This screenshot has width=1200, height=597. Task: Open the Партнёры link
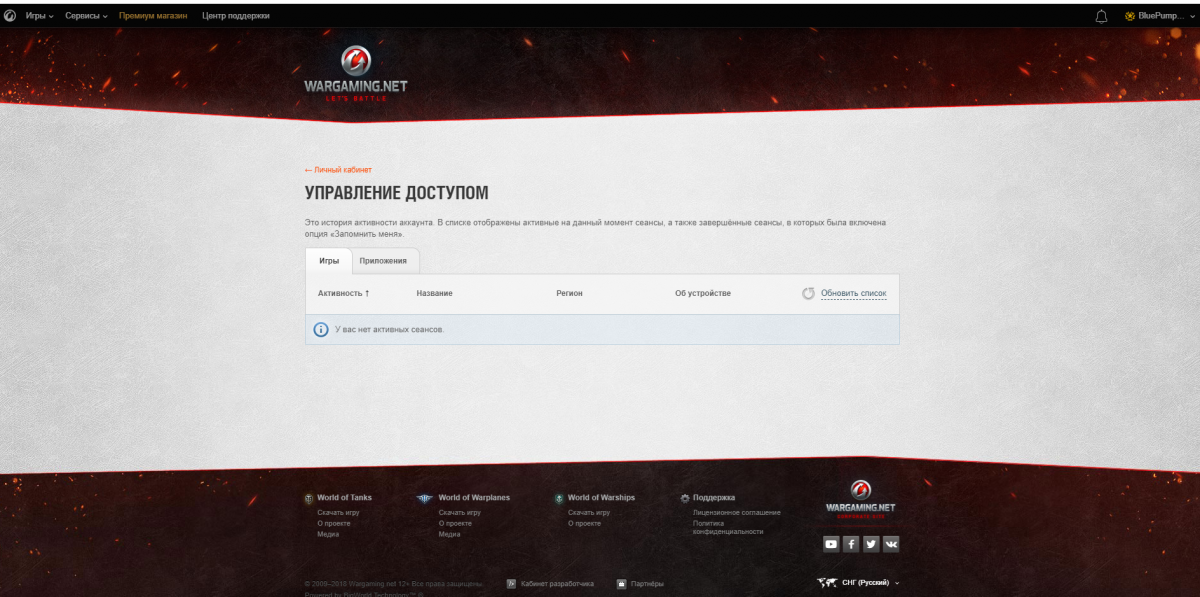click(647, 583)
